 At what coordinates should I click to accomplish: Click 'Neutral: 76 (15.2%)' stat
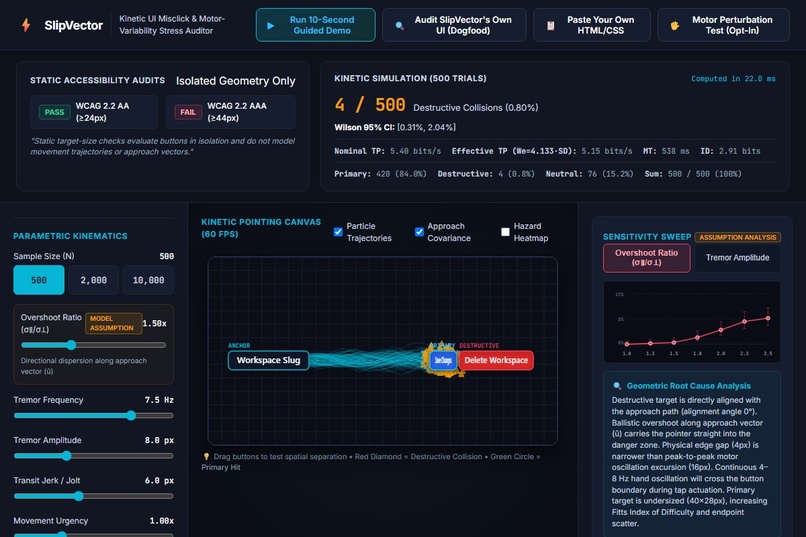(x=590, y=174)
